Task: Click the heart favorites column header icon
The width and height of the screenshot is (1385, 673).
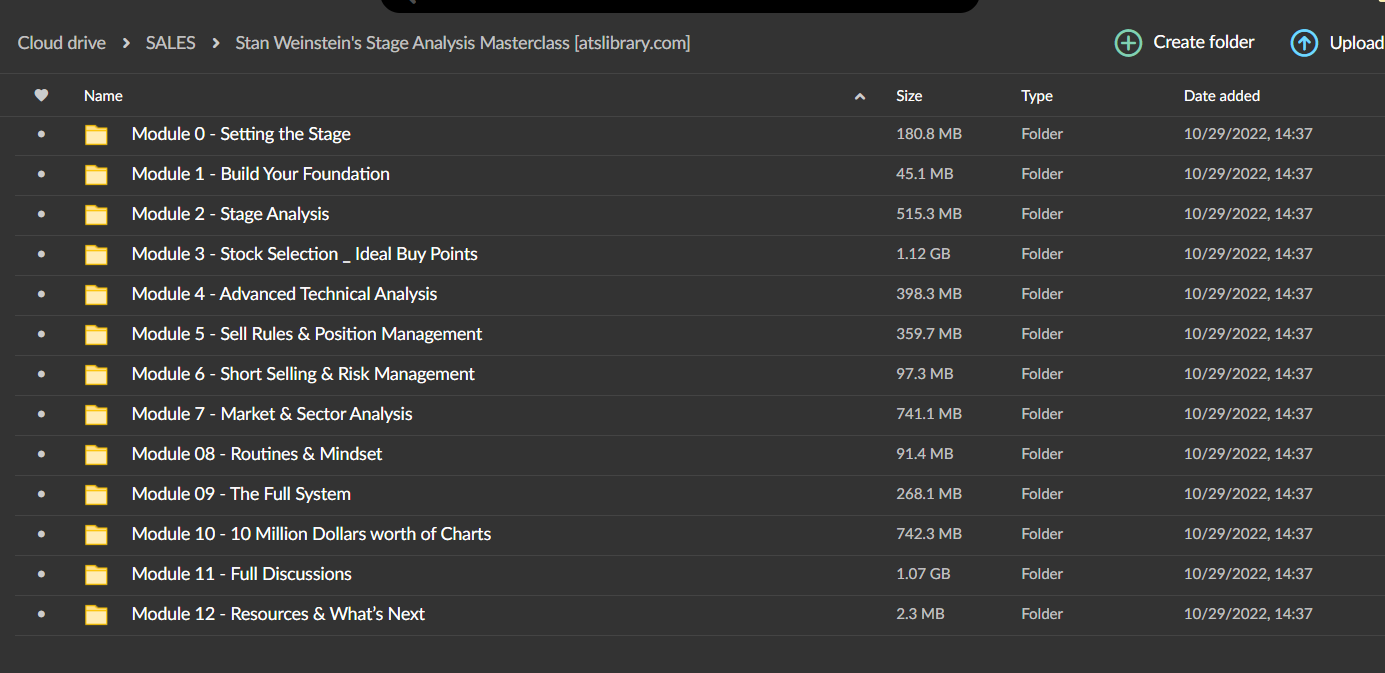Action: click(x=41, y=96)
